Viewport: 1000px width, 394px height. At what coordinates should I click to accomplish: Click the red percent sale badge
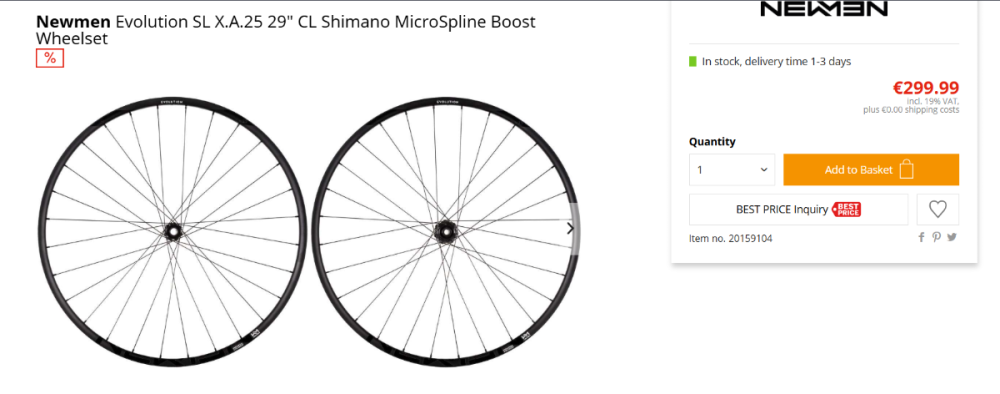[50, 58]
